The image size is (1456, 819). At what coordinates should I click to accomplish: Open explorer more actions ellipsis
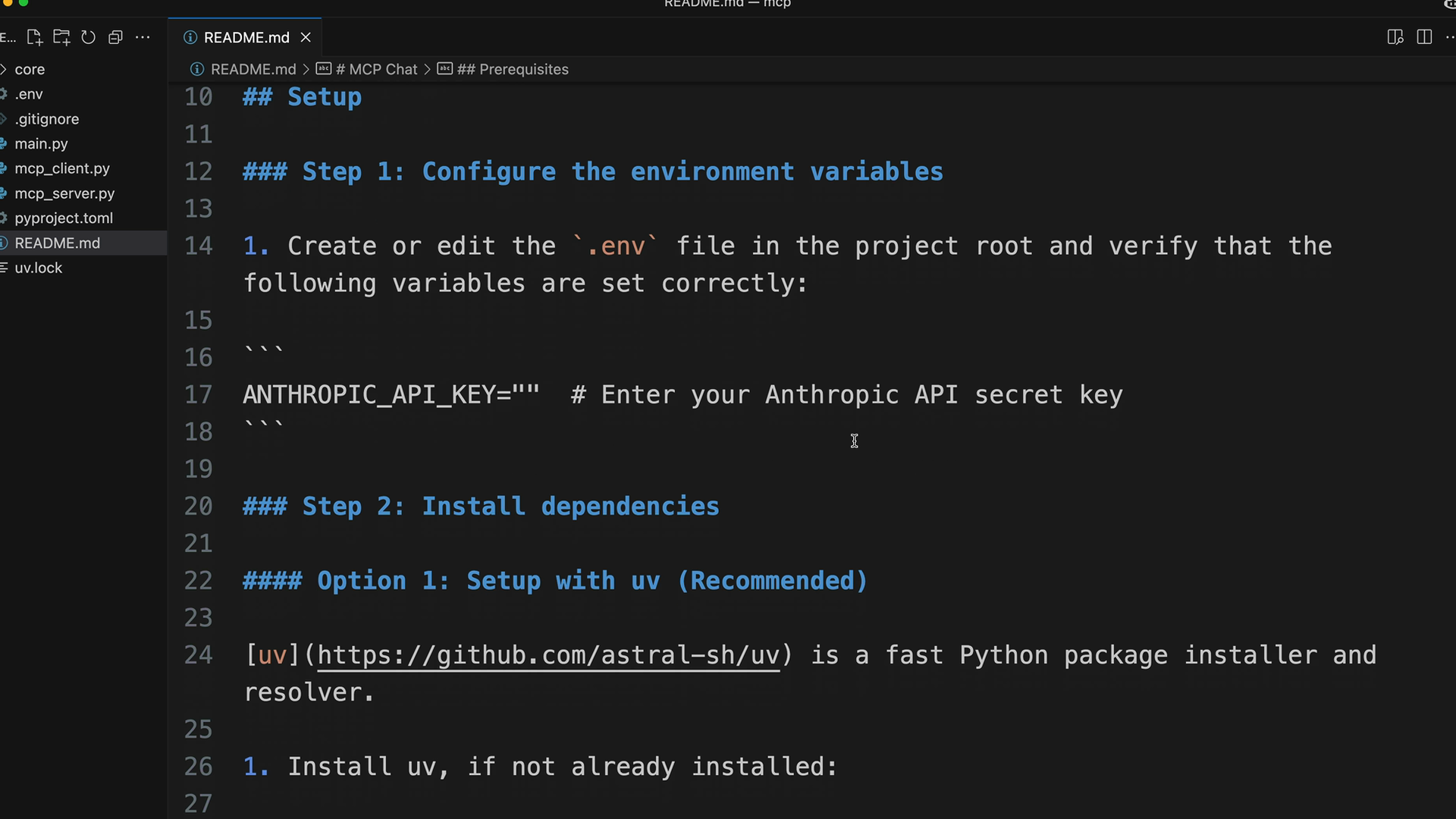coord(143,37)
